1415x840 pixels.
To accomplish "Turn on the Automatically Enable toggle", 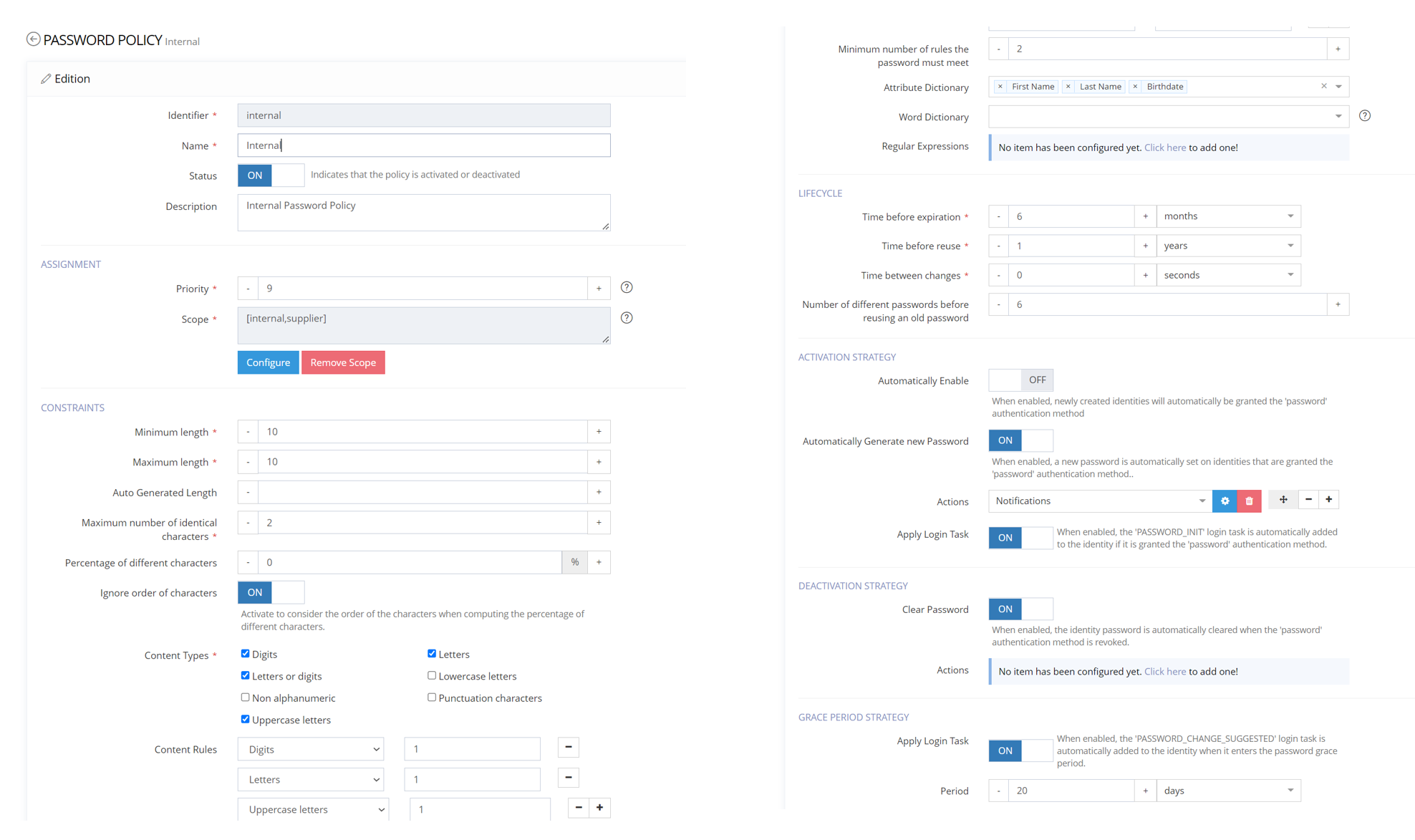I will tap(1020, 380).
